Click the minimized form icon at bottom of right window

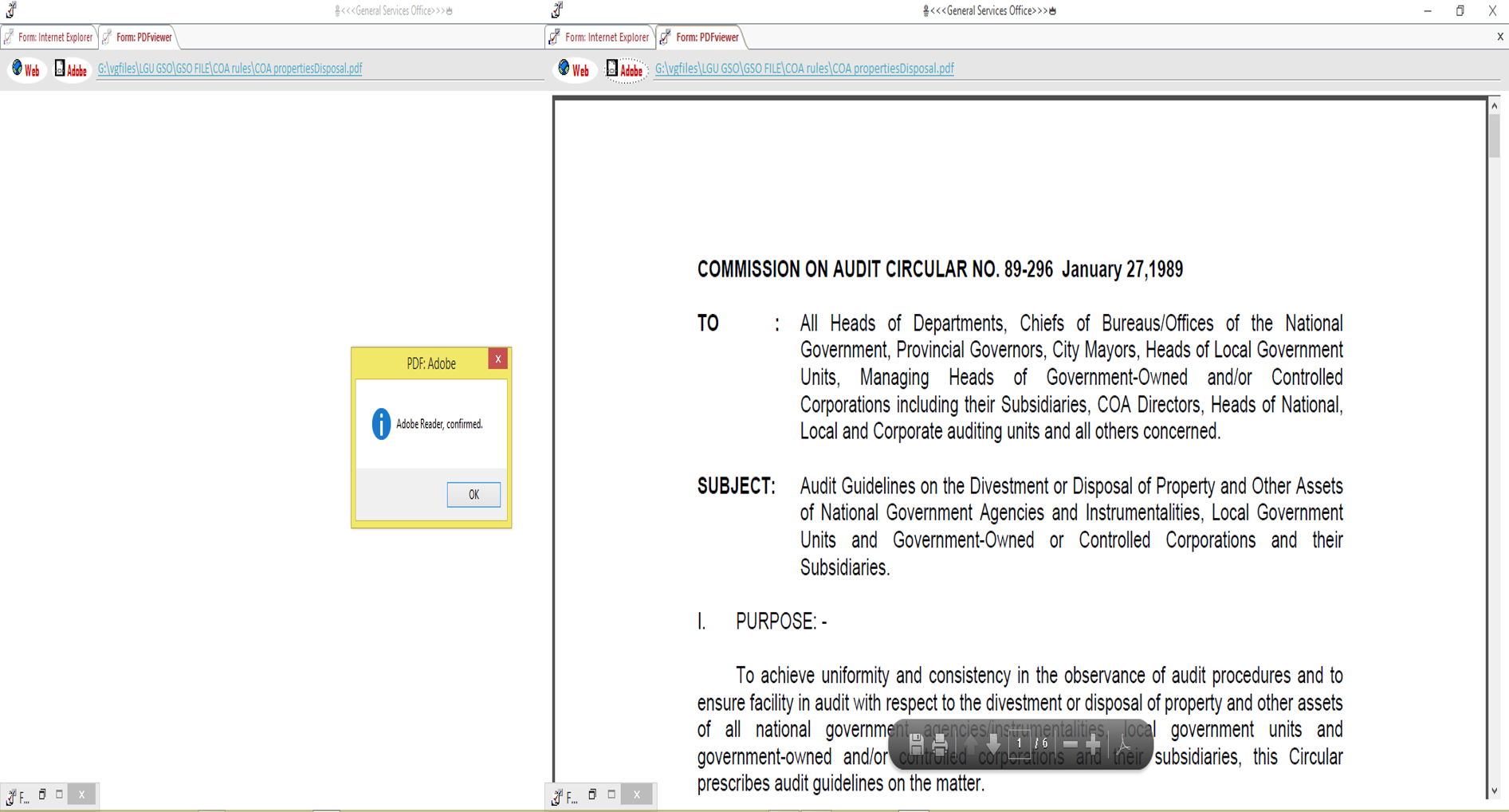click(x=558, y=796)
